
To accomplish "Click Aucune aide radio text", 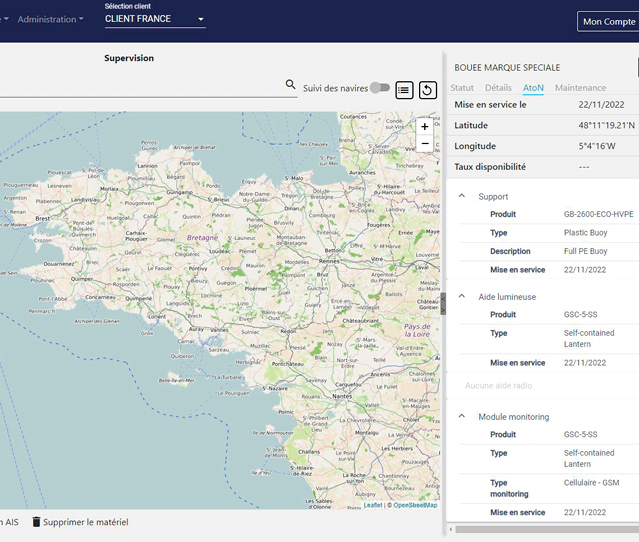I will point(498,385).
